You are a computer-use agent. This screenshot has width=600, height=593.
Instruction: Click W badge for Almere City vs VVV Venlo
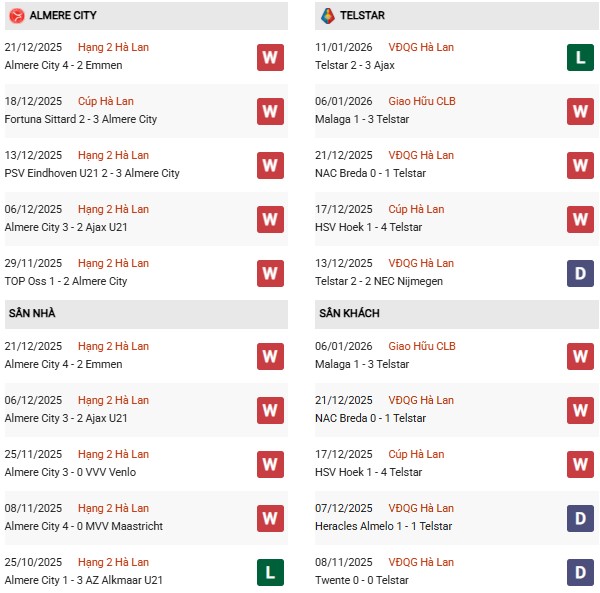coord(269,465)
